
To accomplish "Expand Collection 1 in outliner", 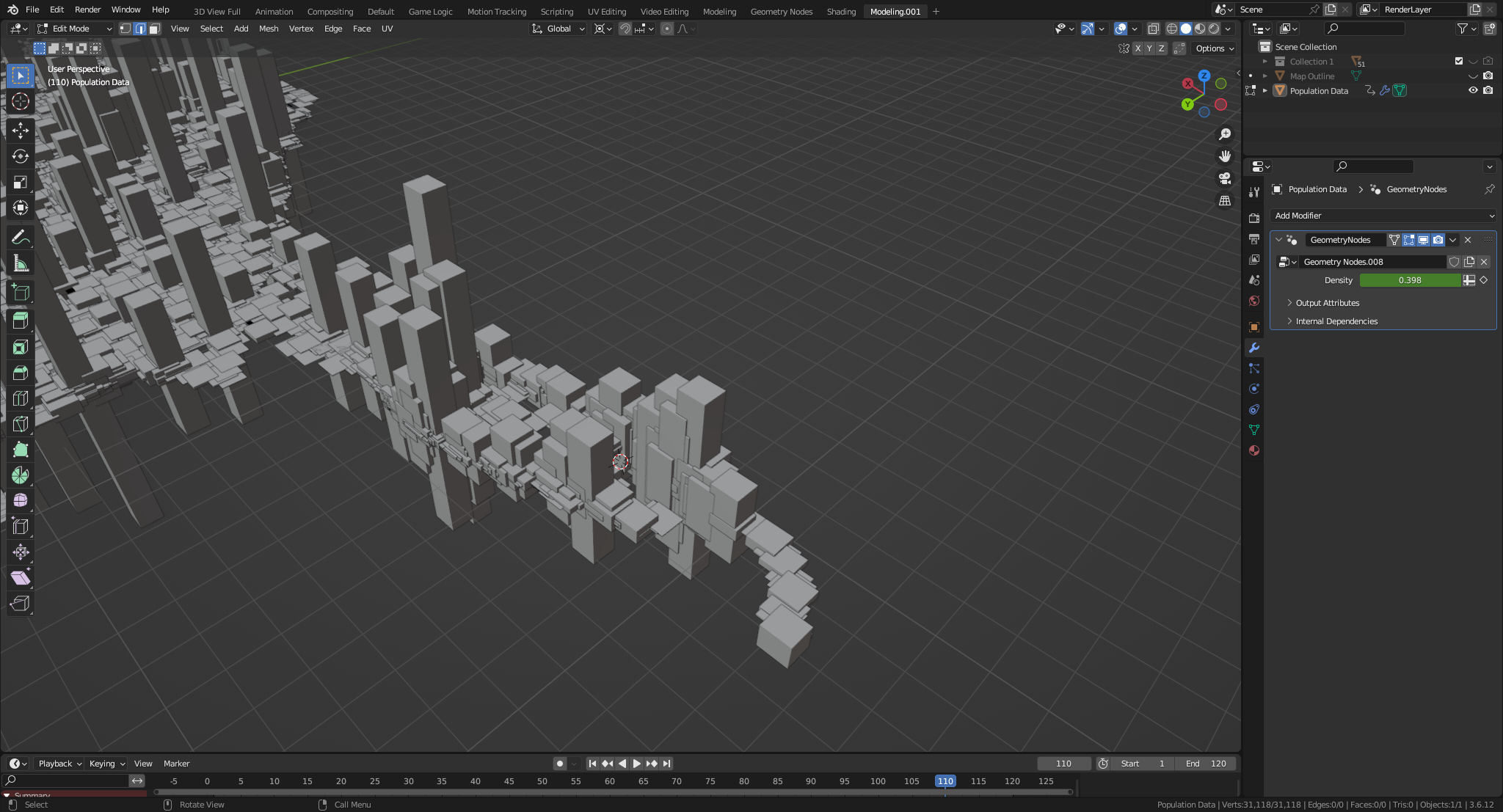I will 1265,62.
